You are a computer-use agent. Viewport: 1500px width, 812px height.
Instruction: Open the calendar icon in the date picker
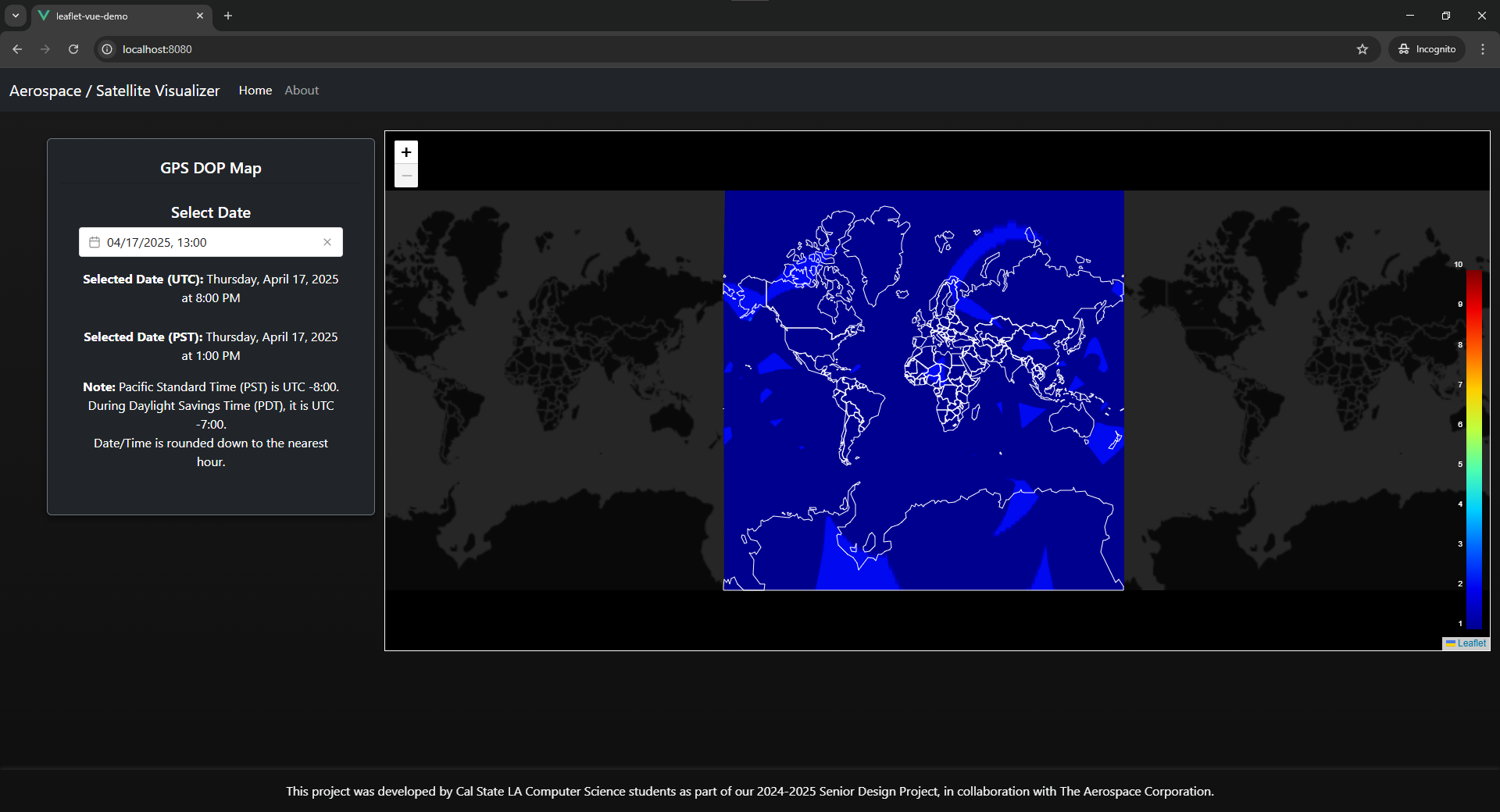95,242
